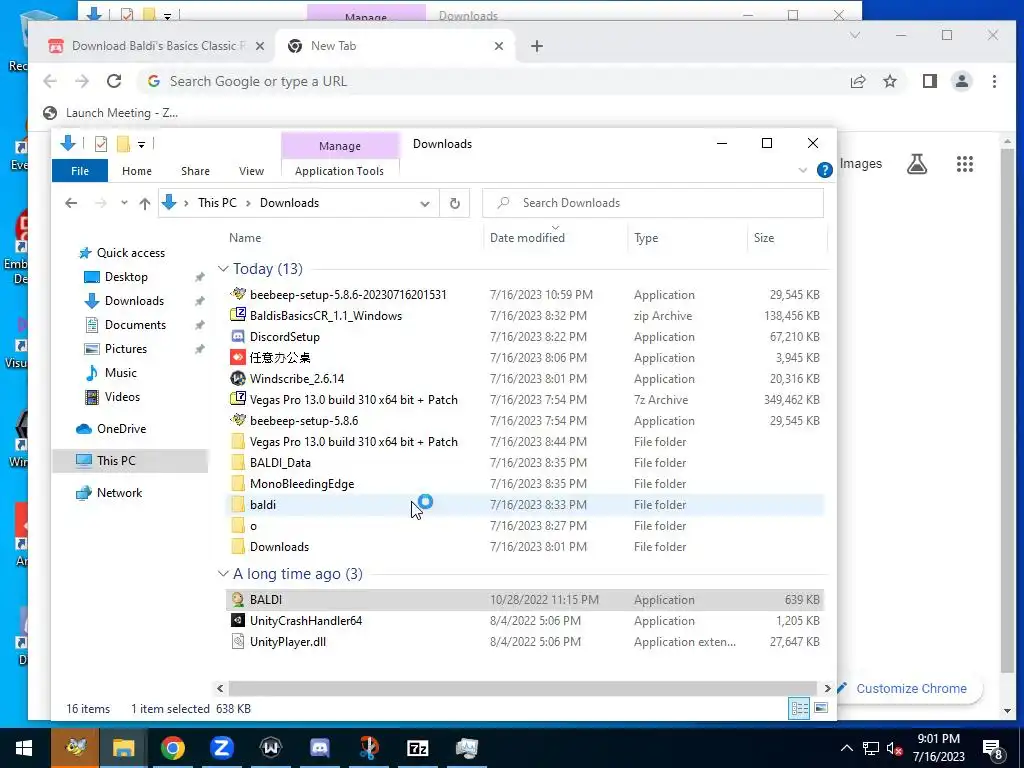Open the Google apps grid icon
The width and height of the screenshot is (1024, 768).
pyautogui.click(x=965, y=164)
